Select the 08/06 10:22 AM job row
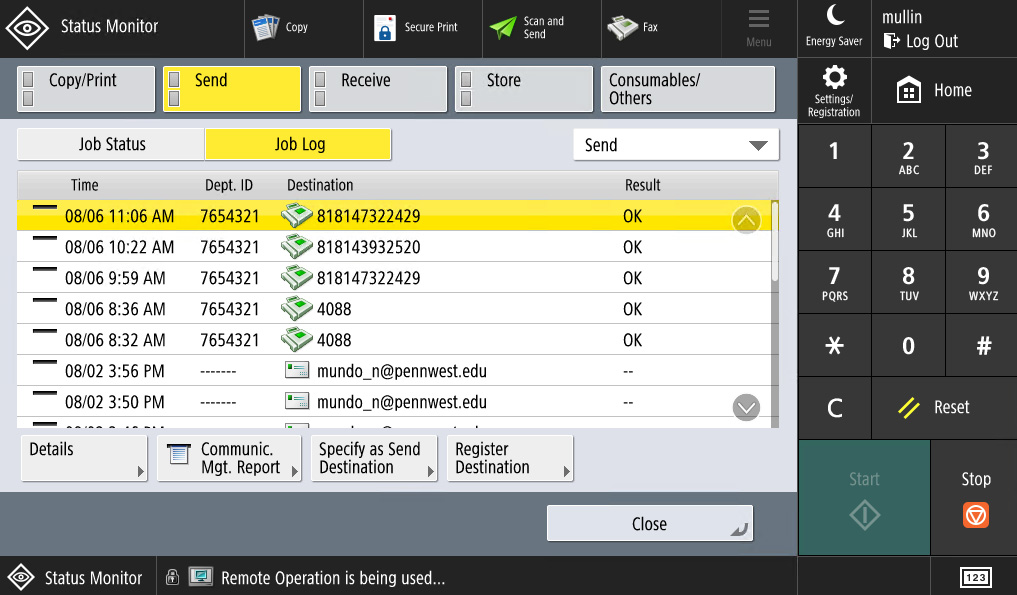 394,247
